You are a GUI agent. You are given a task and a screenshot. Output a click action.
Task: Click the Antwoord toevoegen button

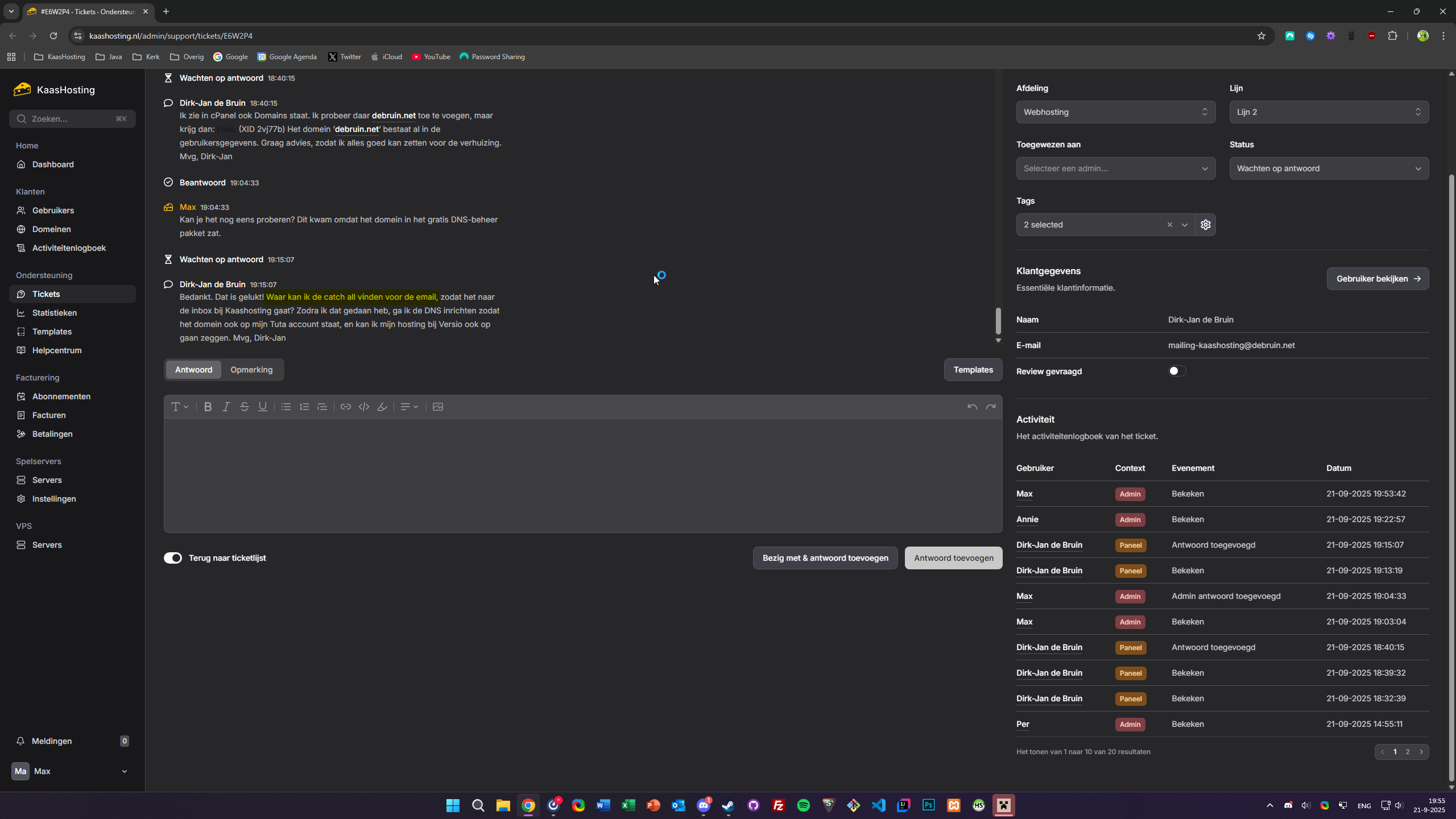pyautogui.click(x=953, y=558)
